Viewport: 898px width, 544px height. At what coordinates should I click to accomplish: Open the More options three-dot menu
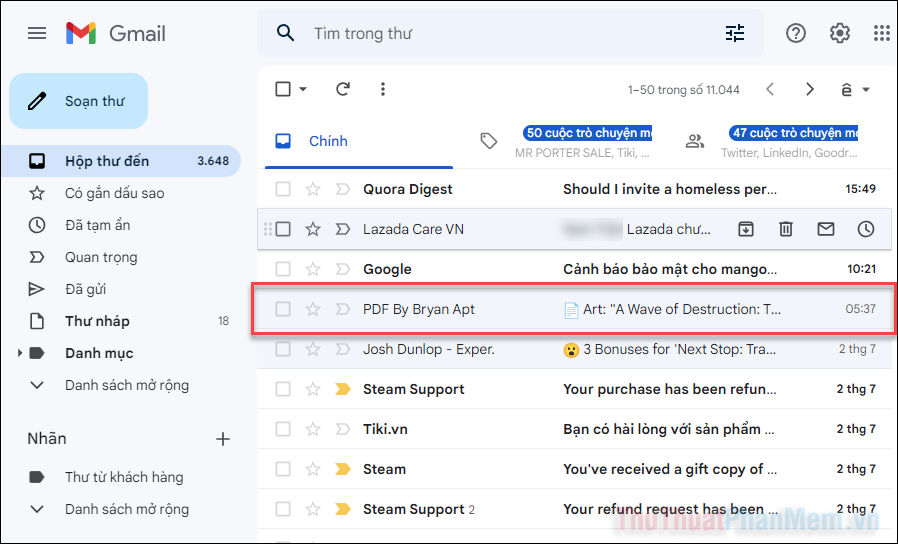click(x=383, y=89)
